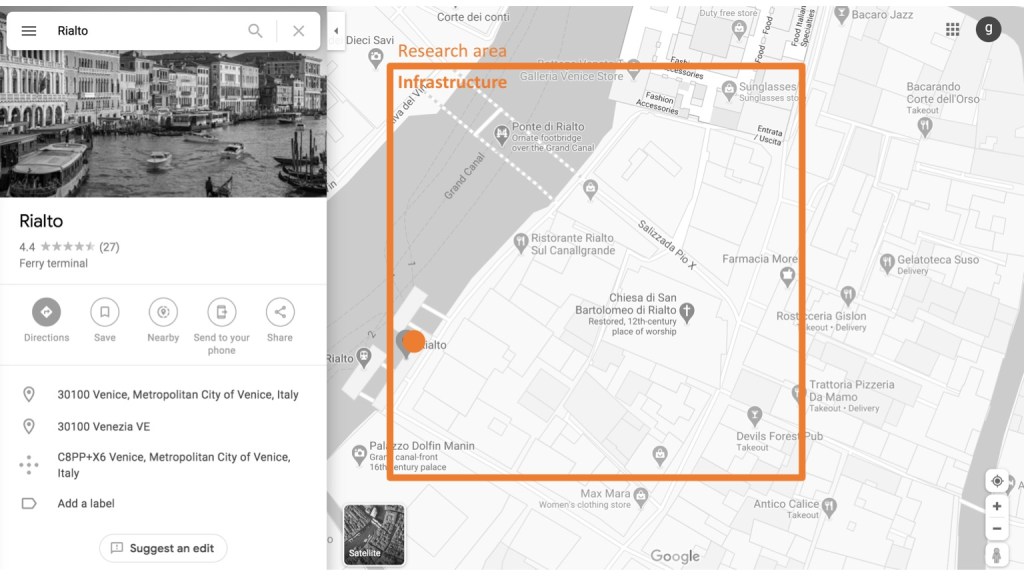Save Rialto to your places
Screen dimensions: 1024x576
[x=104, y=312]
